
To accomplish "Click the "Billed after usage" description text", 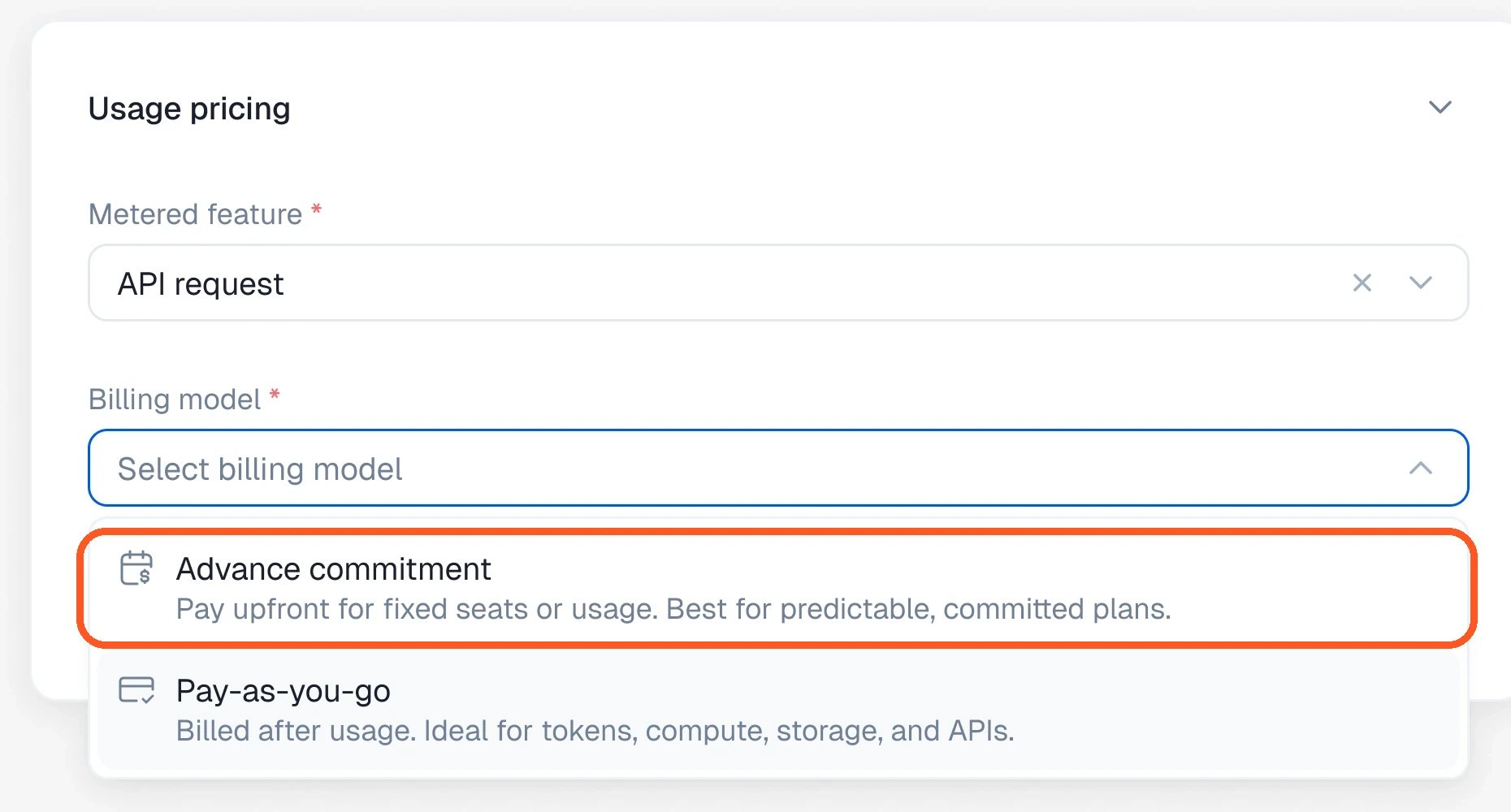I will [595, 731].
